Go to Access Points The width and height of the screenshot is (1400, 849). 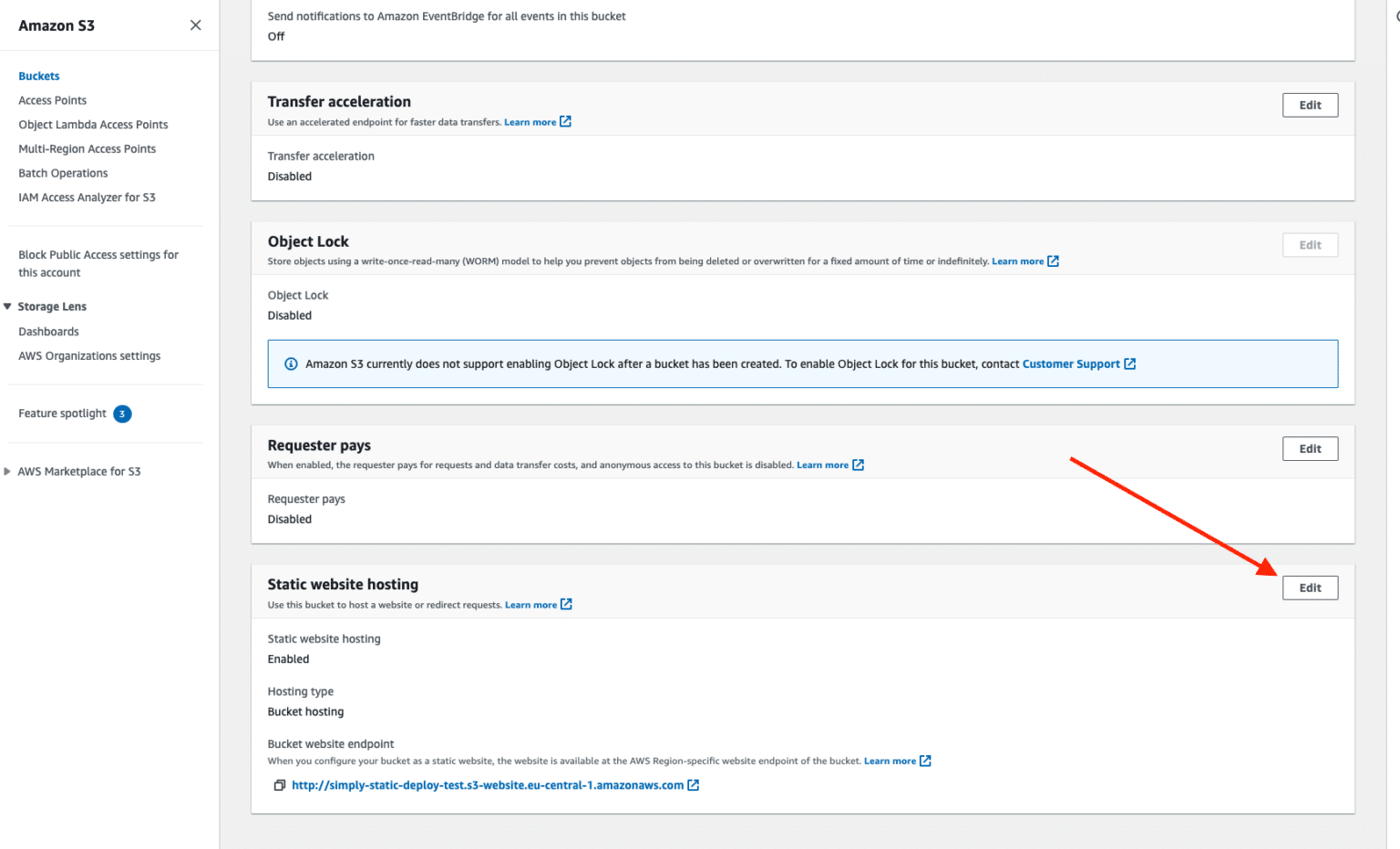coord(53,101)
